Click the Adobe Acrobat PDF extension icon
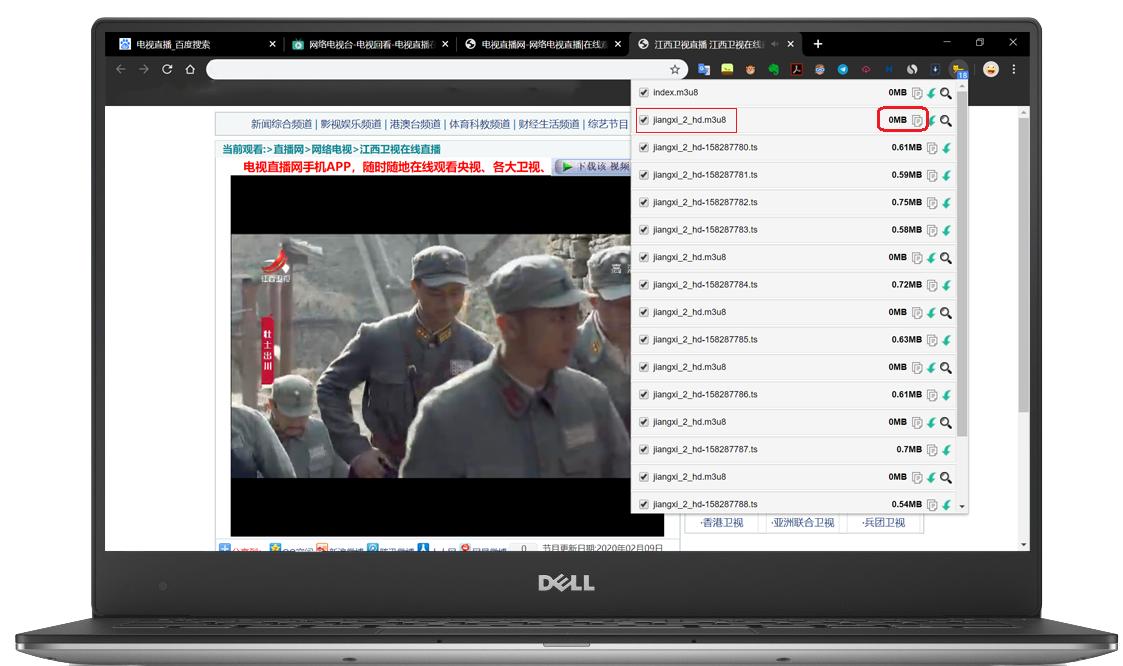 click(x=797, y=69)
